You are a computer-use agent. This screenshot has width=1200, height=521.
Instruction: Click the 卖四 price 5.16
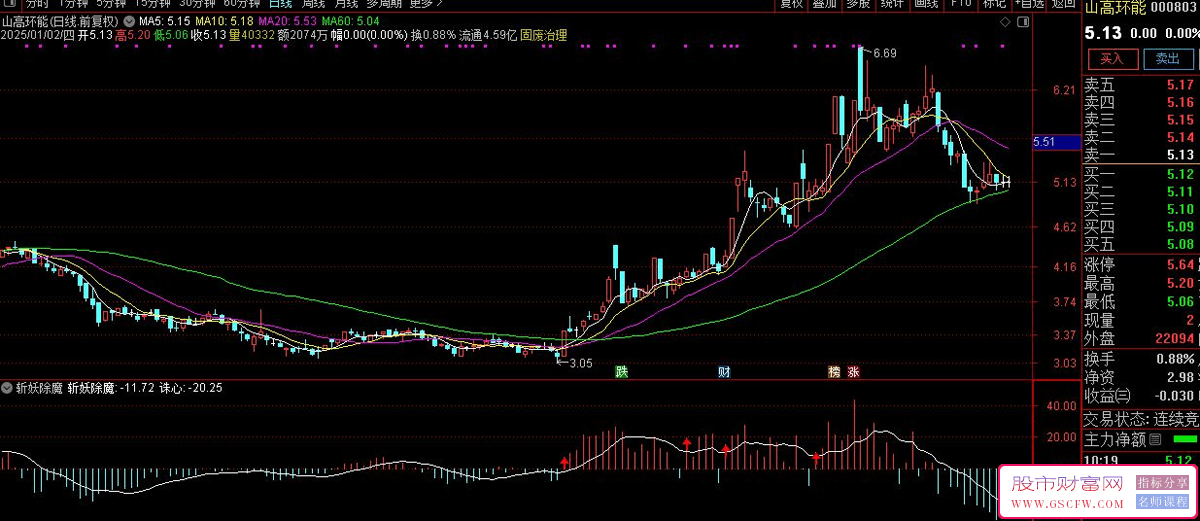click(x=1180, y=101)
